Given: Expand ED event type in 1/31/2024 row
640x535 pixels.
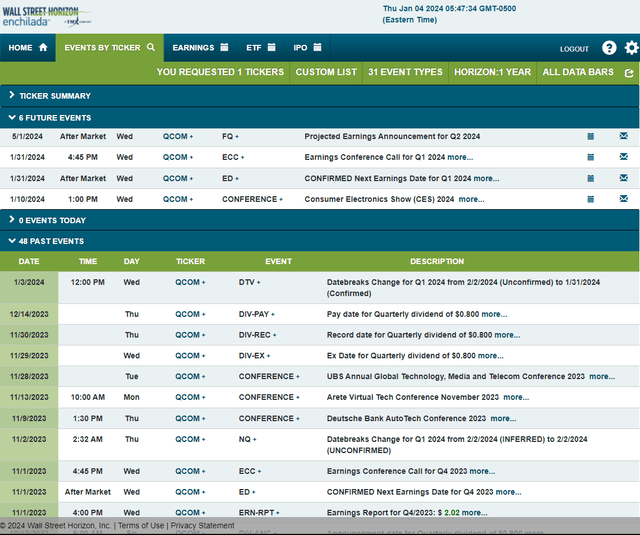Looking at the screenshot, I should (x=230, y=178).
